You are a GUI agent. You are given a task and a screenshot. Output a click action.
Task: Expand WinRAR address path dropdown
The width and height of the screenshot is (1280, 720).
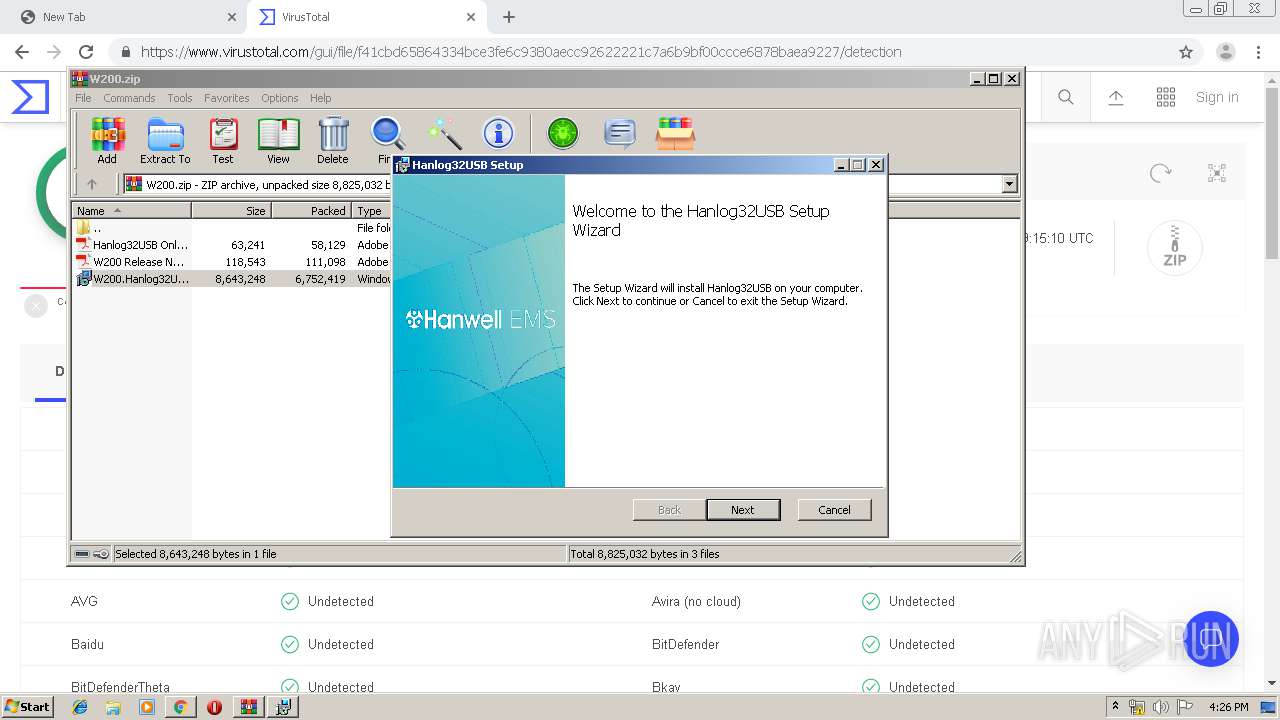pyautogui.click(x=1009, y=184)
